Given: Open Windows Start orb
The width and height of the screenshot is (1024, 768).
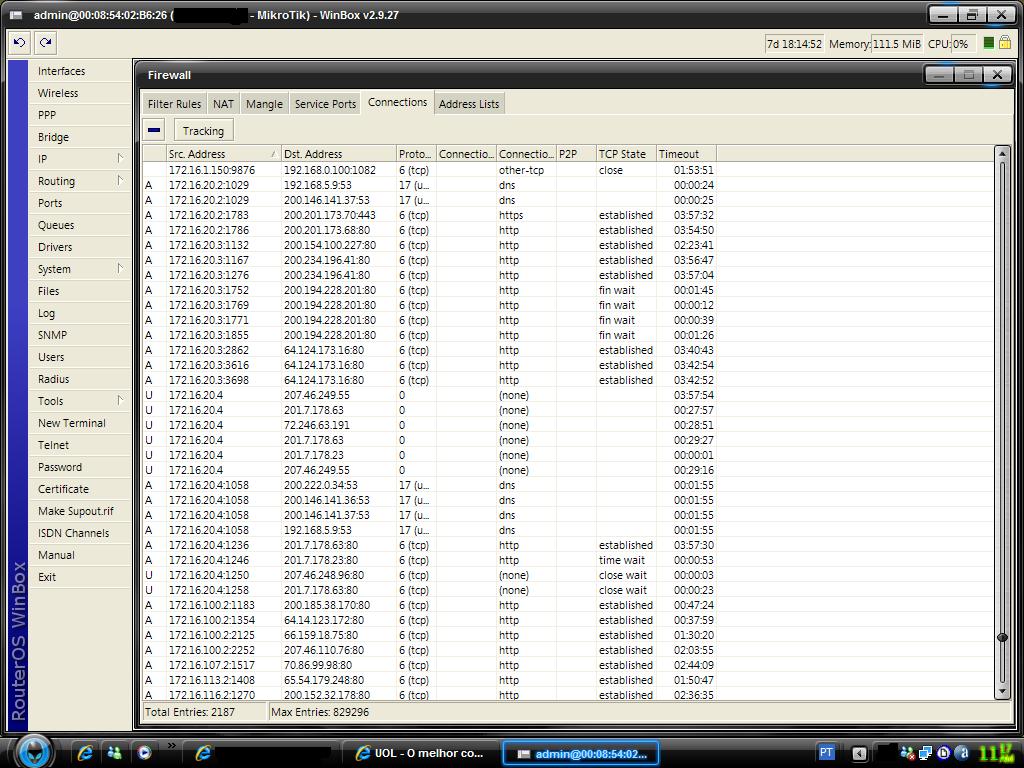Looking at the screenshot, I should [33, 752].
